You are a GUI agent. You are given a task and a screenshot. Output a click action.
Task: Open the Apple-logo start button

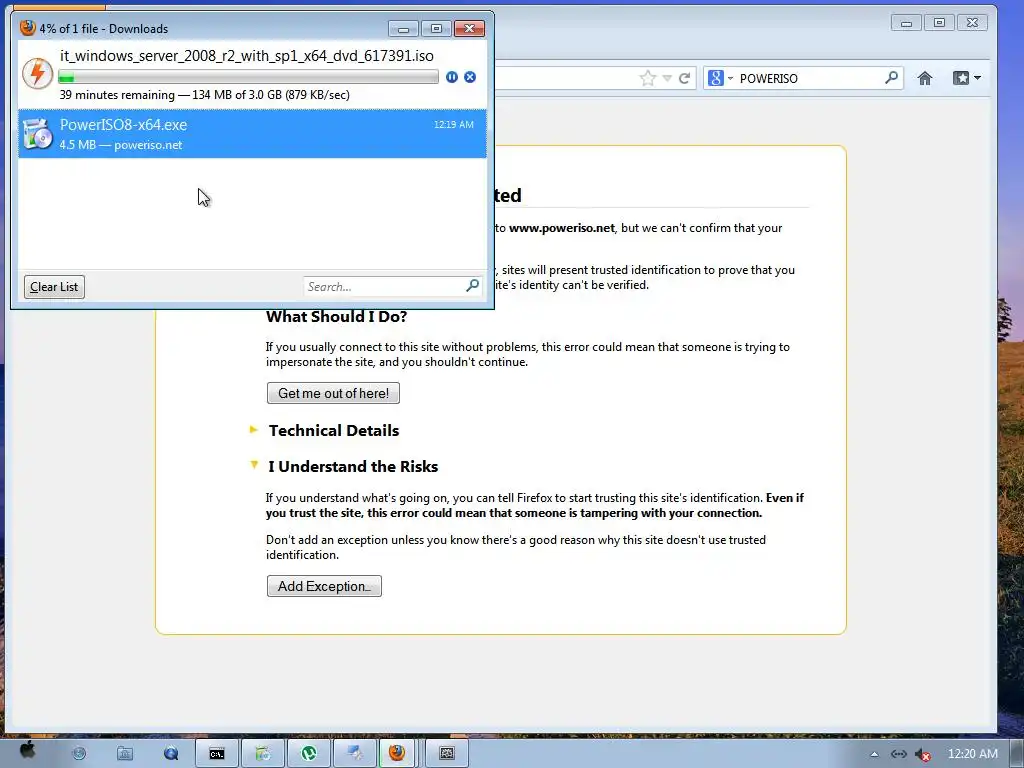coord(27,751)
